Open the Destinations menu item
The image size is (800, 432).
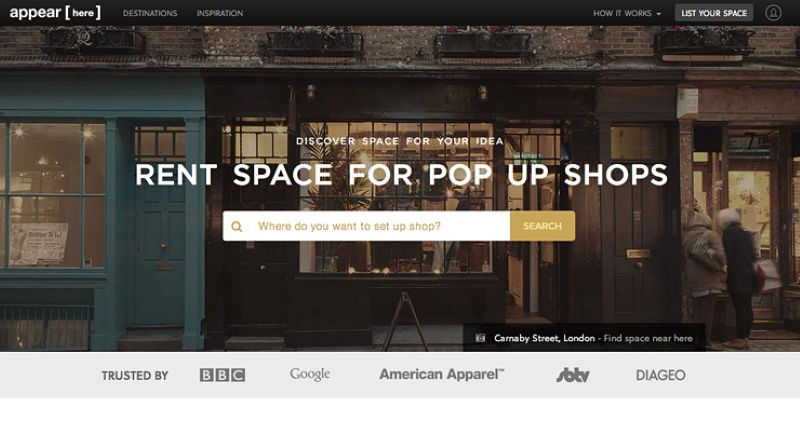click(x=150, y=13)
